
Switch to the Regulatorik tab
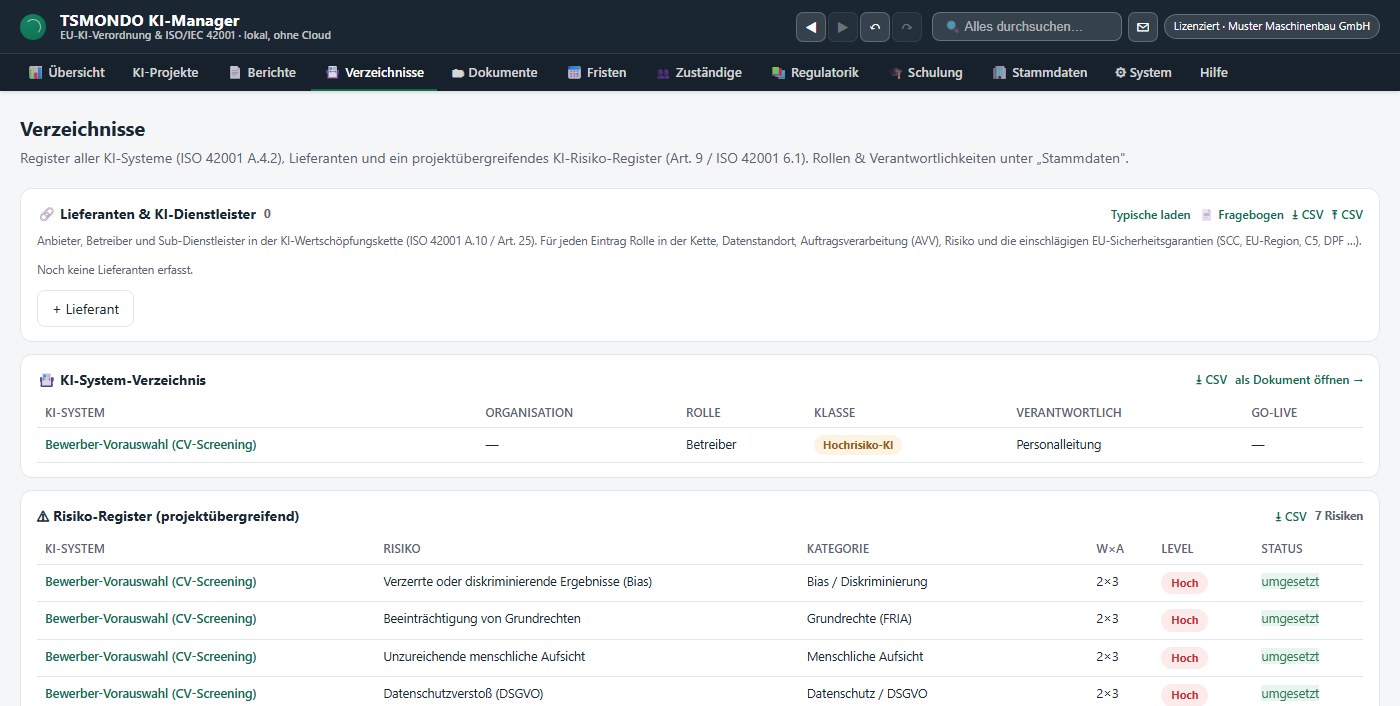coord(815,73)
